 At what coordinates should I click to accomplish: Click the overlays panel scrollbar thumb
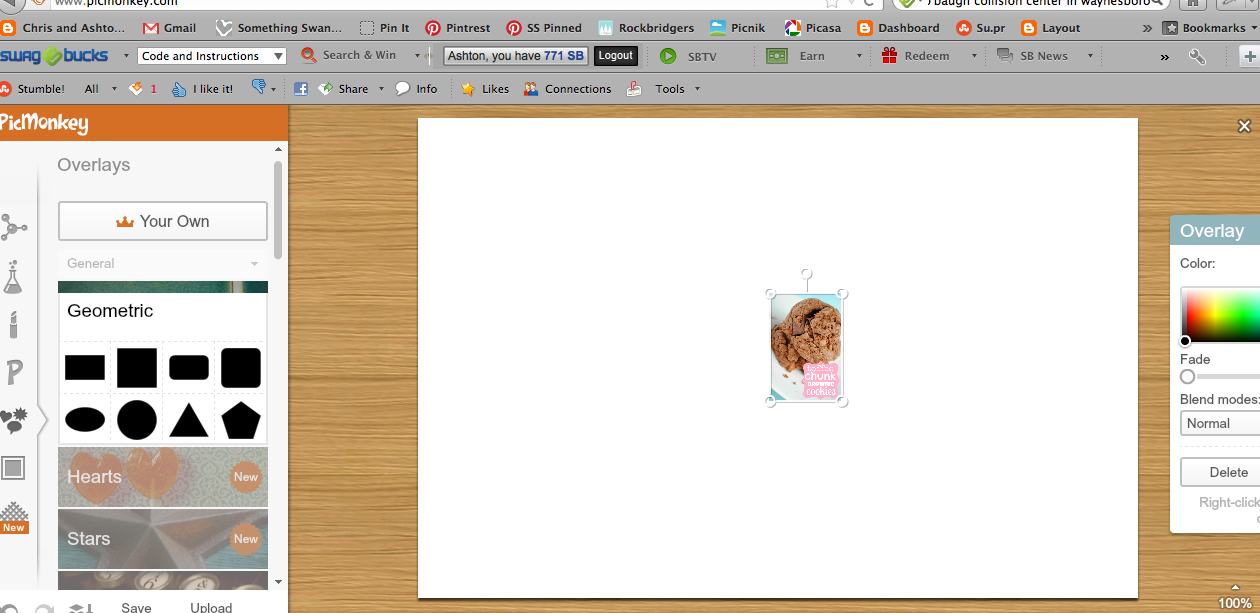(278, 208)
